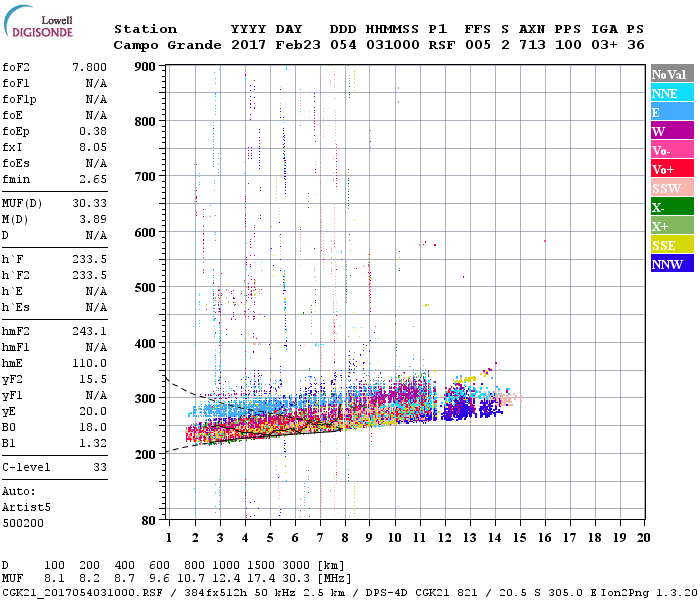This screenshot has height=600, width=700.
Task: Select the W purple legend swatch
Action: [x=672, y=131]
